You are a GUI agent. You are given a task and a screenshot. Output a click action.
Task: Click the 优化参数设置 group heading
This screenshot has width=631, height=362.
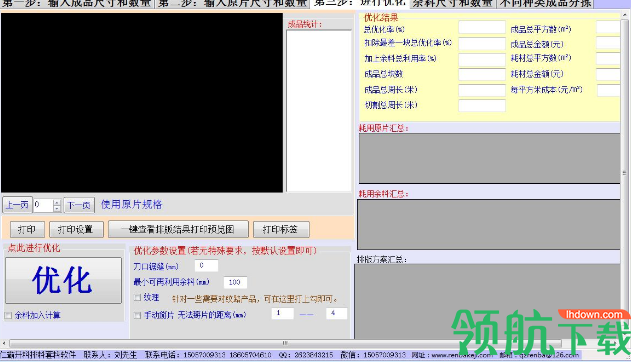pos(225,251)
